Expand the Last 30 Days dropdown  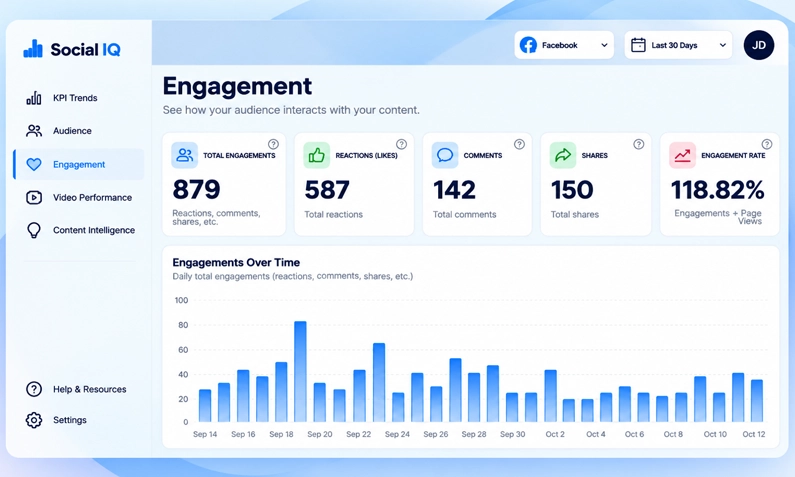point(678,45)
